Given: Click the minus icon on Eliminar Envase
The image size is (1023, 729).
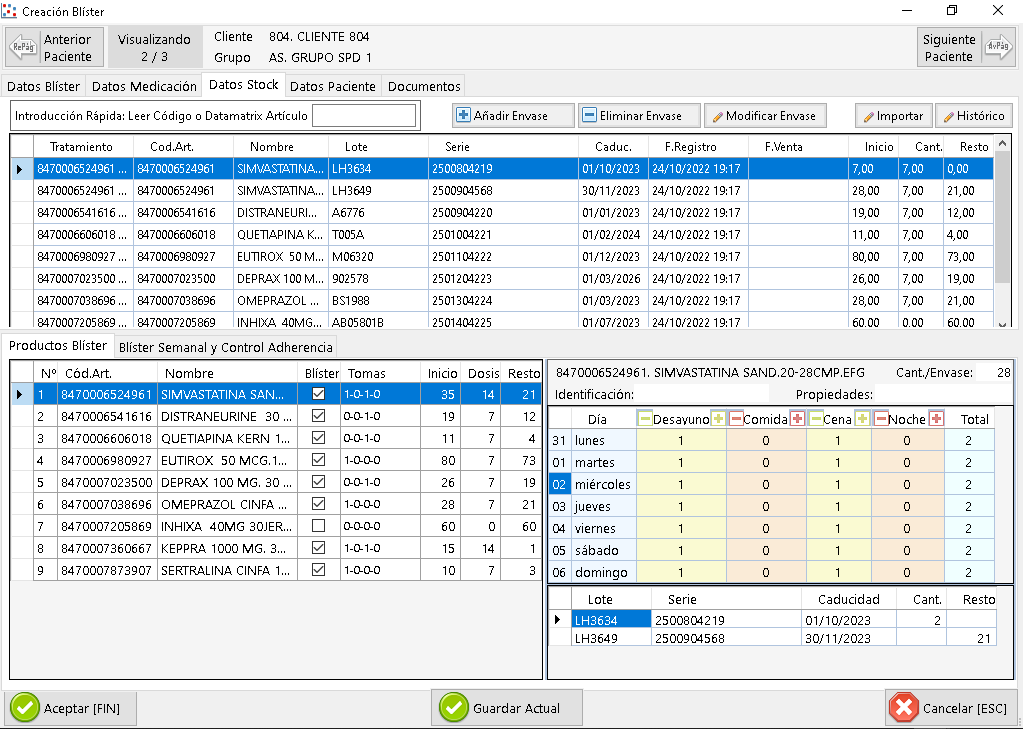Looking at the screenshot, I should click(589, 116).
